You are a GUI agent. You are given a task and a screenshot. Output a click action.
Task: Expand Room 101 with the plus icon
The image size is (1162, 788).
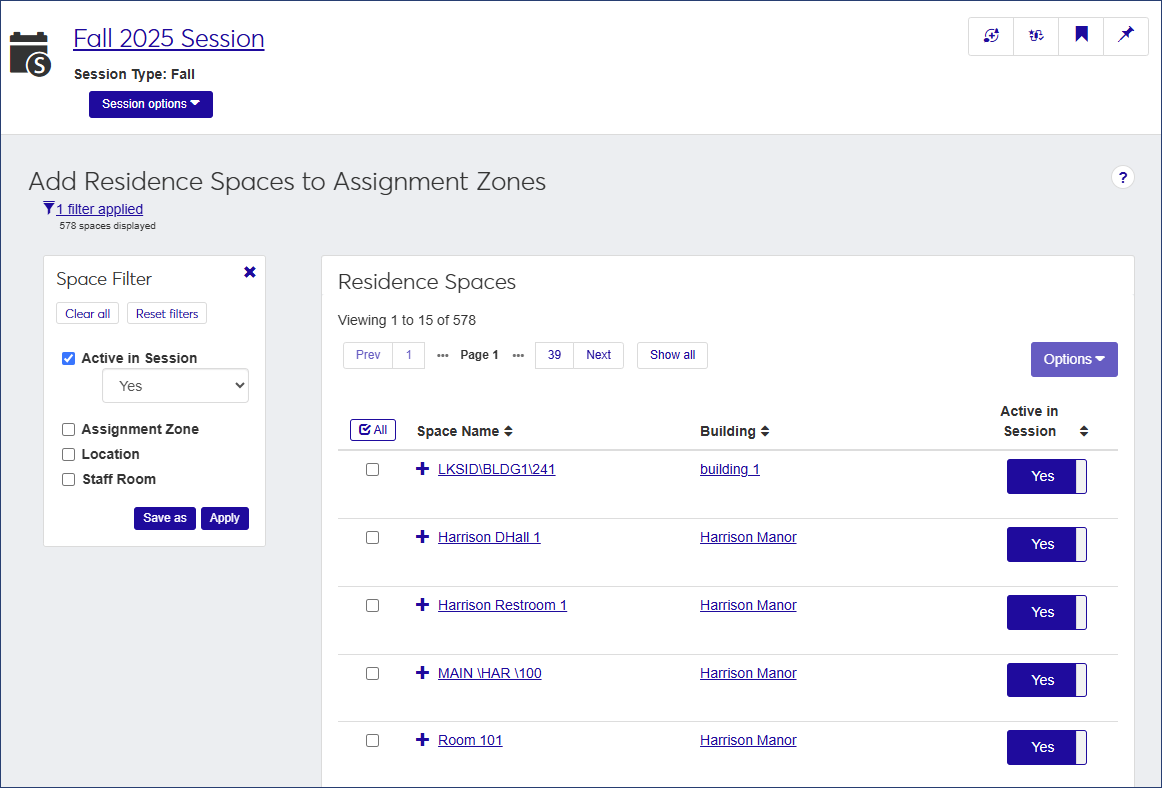421,740
